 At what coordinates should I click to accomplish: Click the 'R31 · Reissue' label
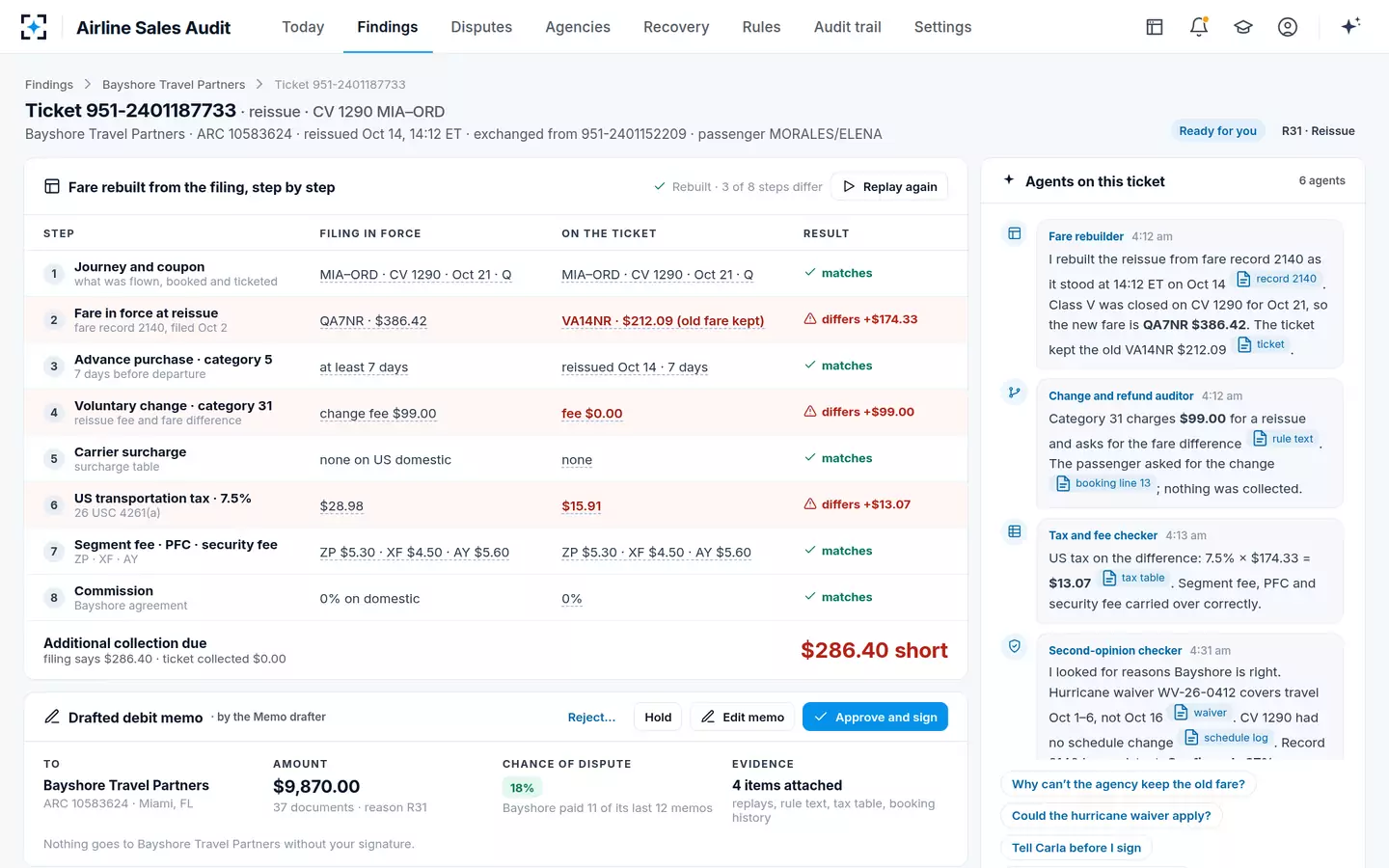[1318, 131]
